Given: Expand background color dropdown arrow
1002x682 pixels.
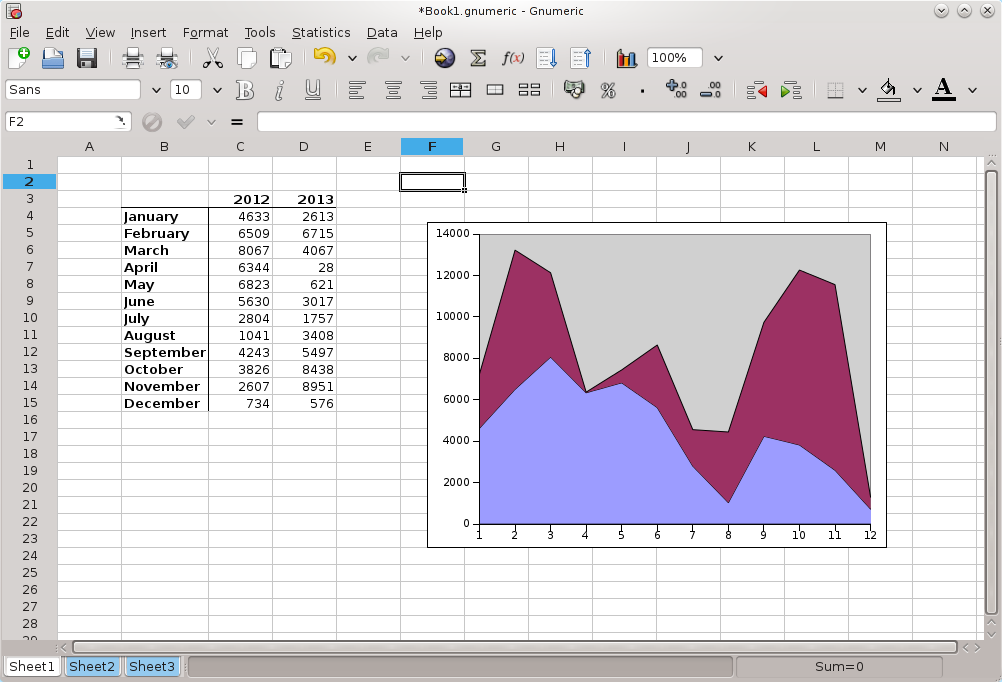Looking at the screenshot, I should pos(918,90).
